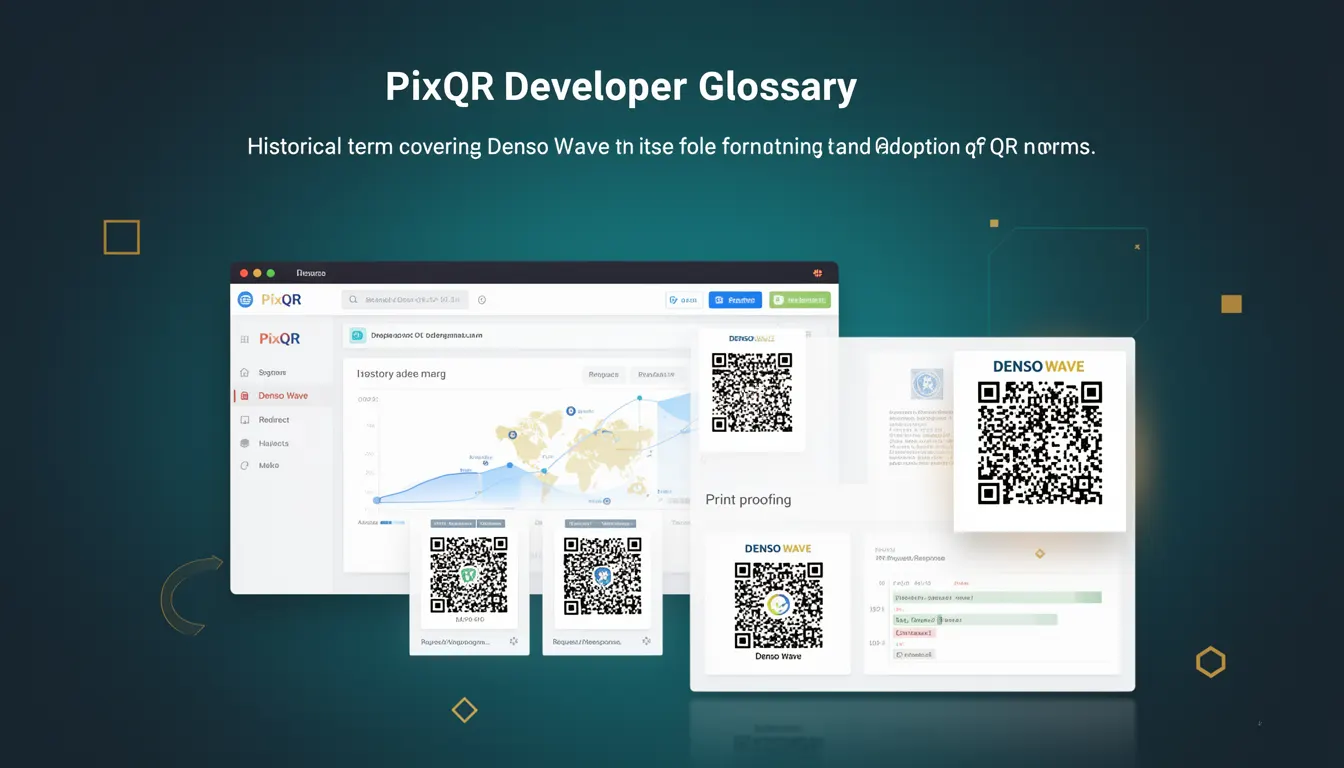Viewport: 1344px width, 768px height.
Task: Click the icon beside Meko in the sidebar
Action: [245, 465]
